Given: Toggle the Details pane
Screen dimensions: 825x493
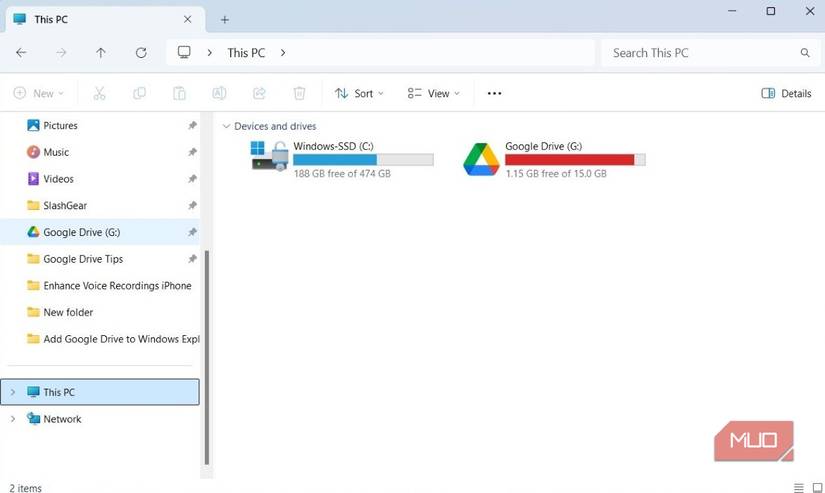Looking at the screenshot, I should tap(786, 93).
